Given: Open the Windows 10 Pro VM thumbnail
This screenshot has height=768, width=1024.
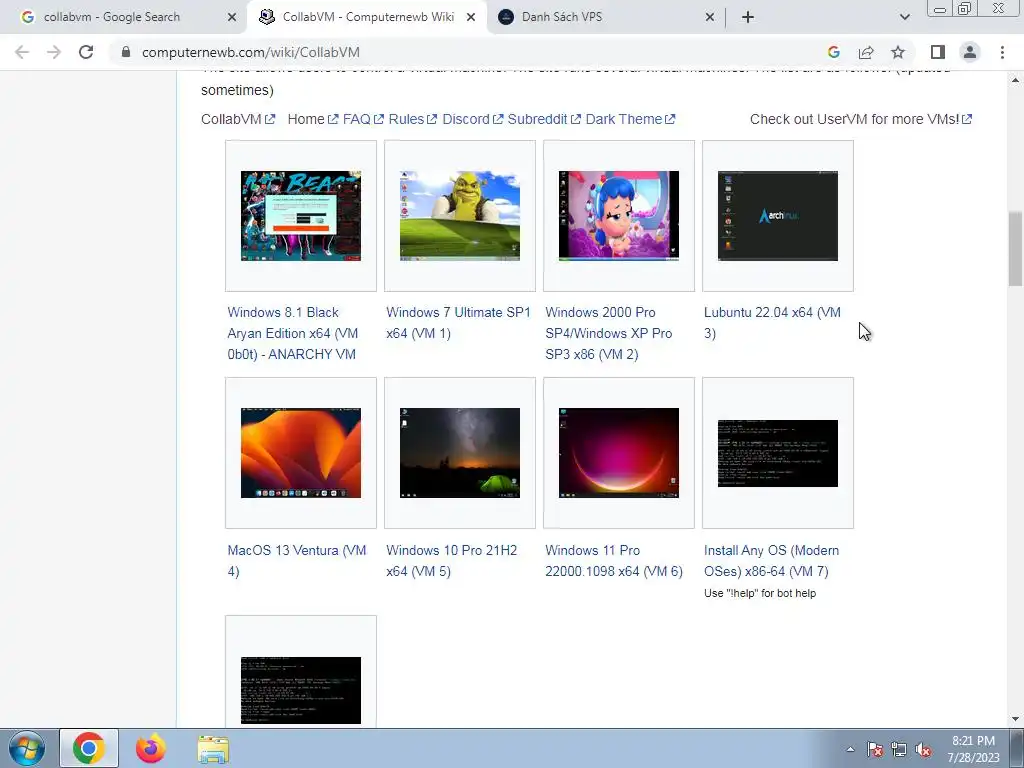Looking at the screenshot, I should pyautogui.click(x=460, y=453).
